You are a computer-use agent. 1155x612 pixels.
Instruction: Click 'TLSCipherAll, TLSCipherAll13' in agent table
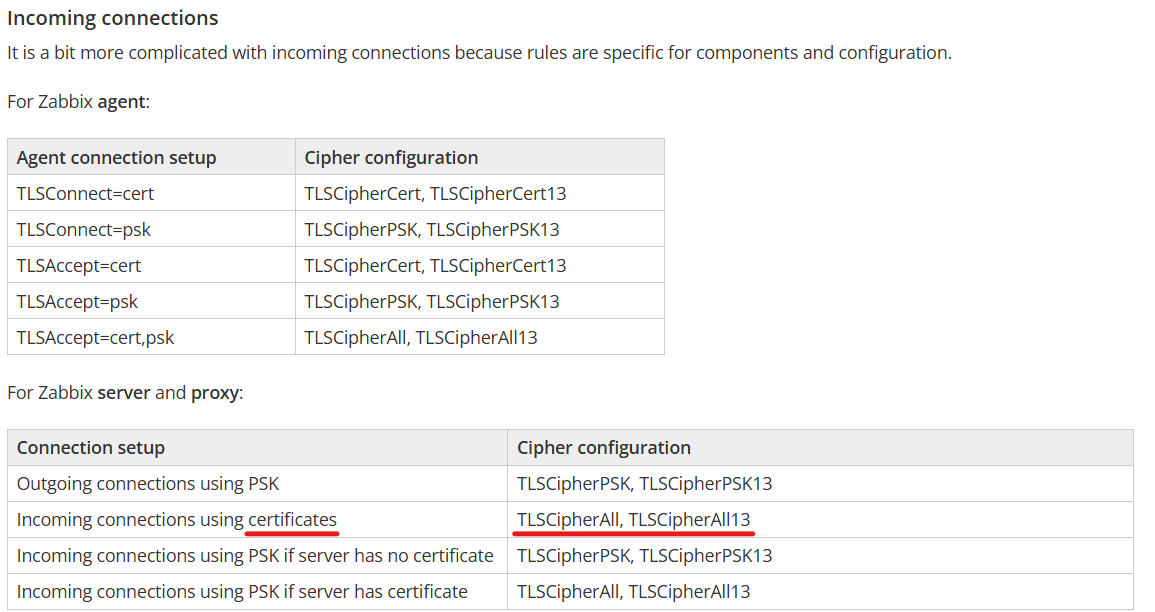[421, 337]
